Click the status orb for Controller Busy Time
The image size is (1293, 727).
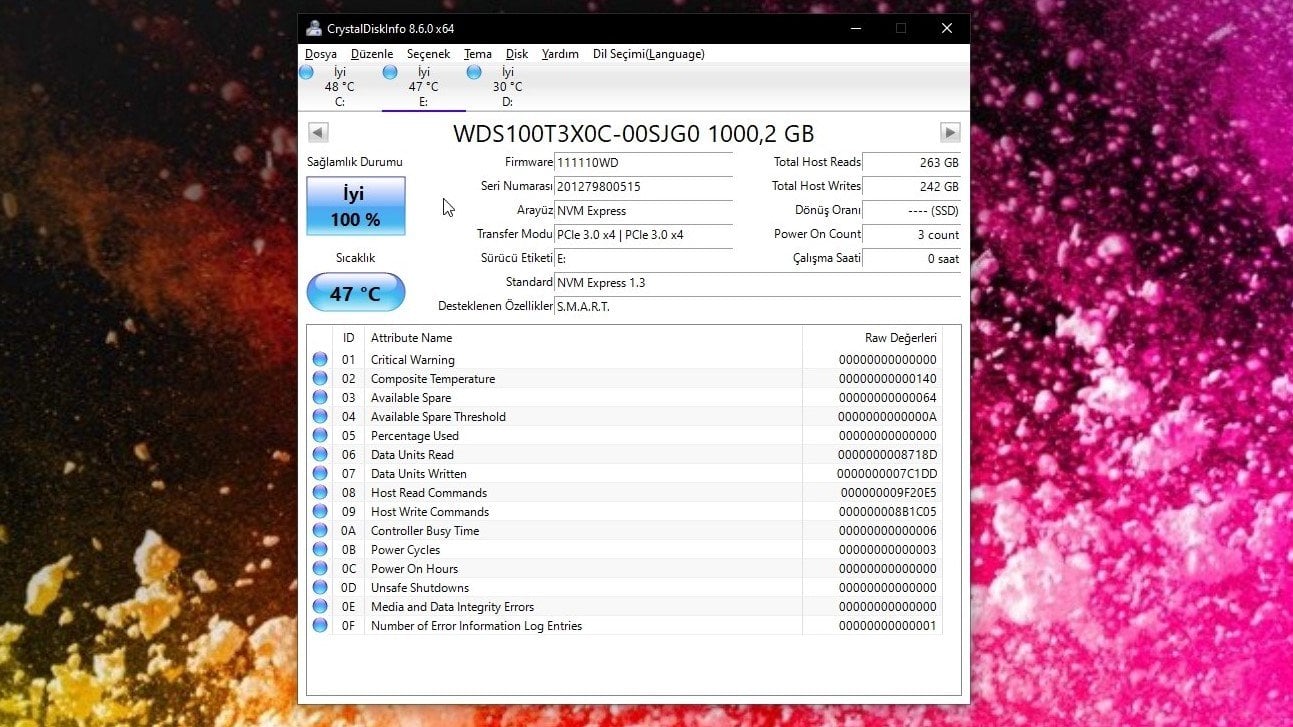tap(320, 530)
